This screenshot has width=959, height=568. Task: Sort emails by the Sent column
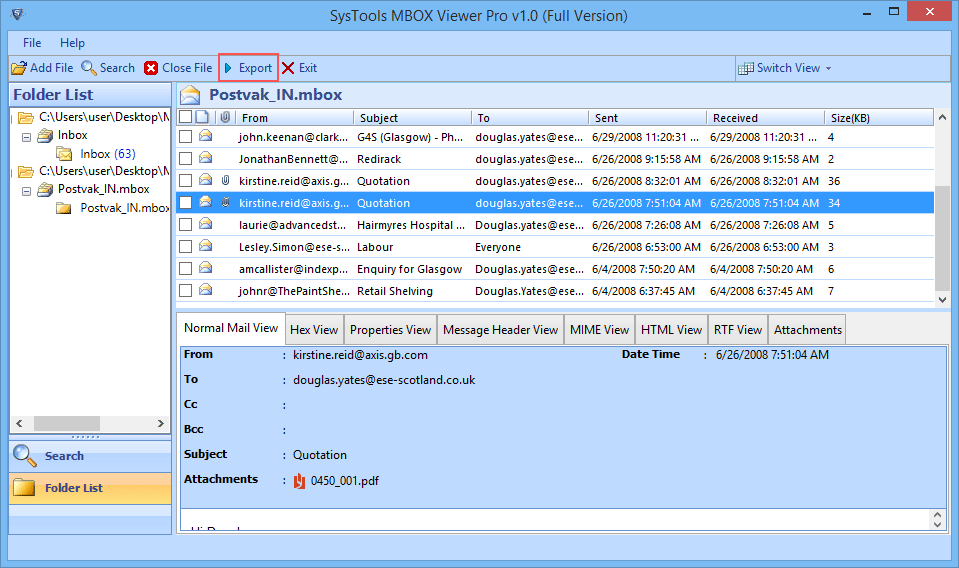(x=647, y=117)
